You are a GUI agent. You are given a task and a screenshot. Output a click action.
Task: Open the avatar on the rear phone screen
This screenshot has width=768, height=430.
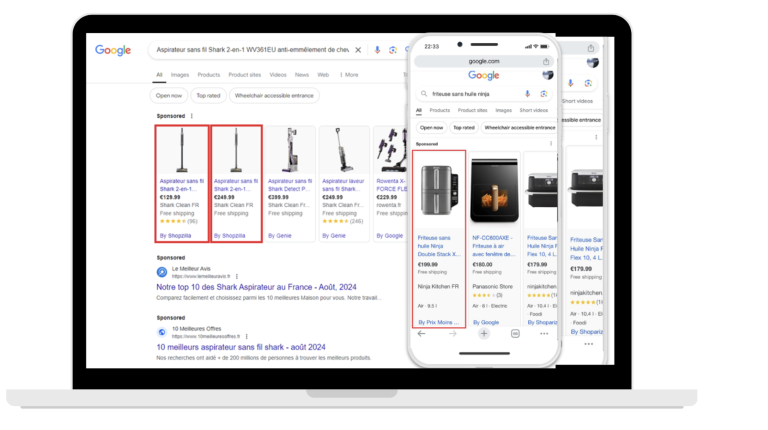[x=593, y=63]
